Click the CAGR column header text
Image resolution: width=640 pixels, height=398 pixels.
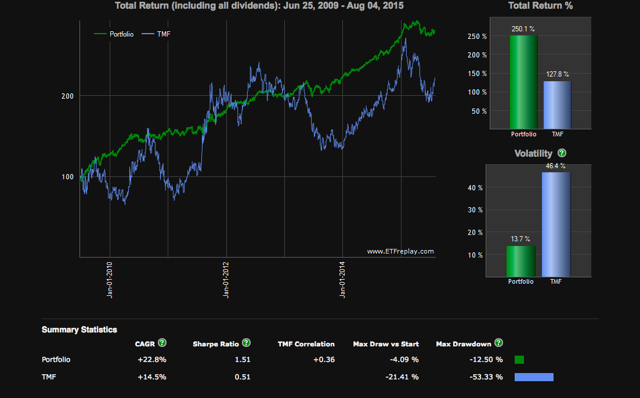(145, 344)
